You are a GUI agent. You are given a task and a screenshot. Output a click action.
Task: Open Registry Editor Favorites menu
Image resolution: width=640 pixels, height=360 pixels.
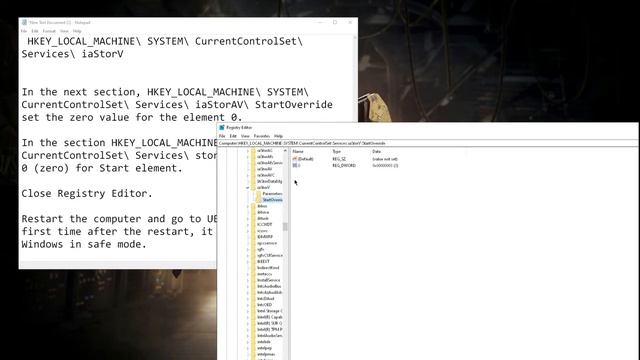(262, 136)
